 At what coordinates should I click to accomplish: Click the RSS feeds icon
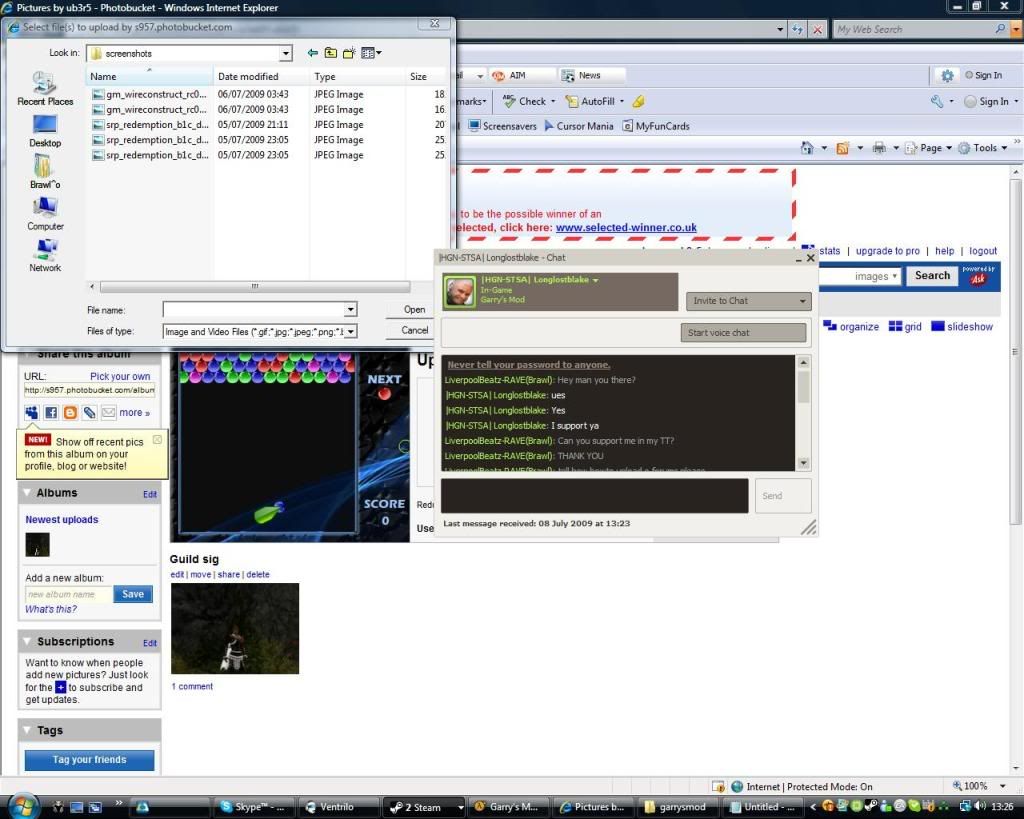pyautogui.click(x=843, y=148)
